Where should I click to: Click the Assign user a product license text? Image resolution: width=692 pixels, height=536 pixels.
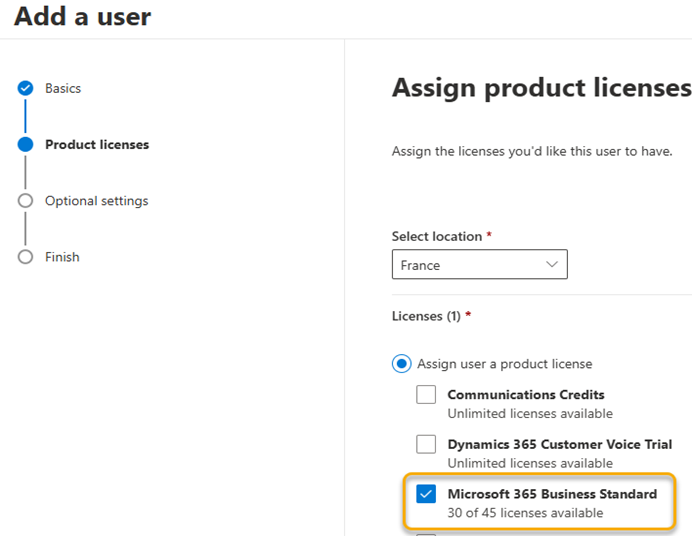505,364
